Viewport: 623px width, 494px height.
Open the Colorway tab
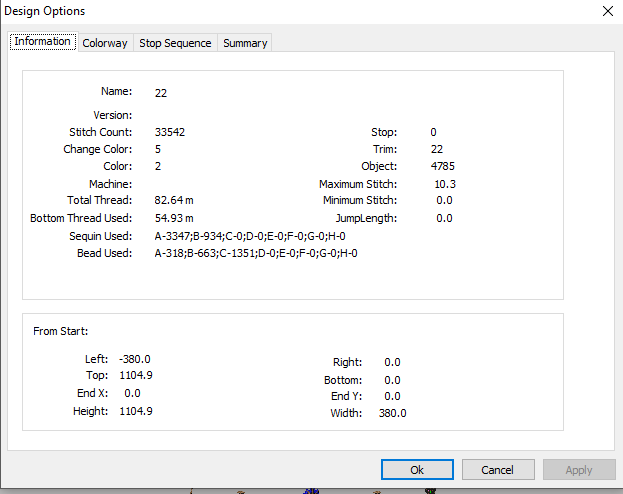[105, 43]
